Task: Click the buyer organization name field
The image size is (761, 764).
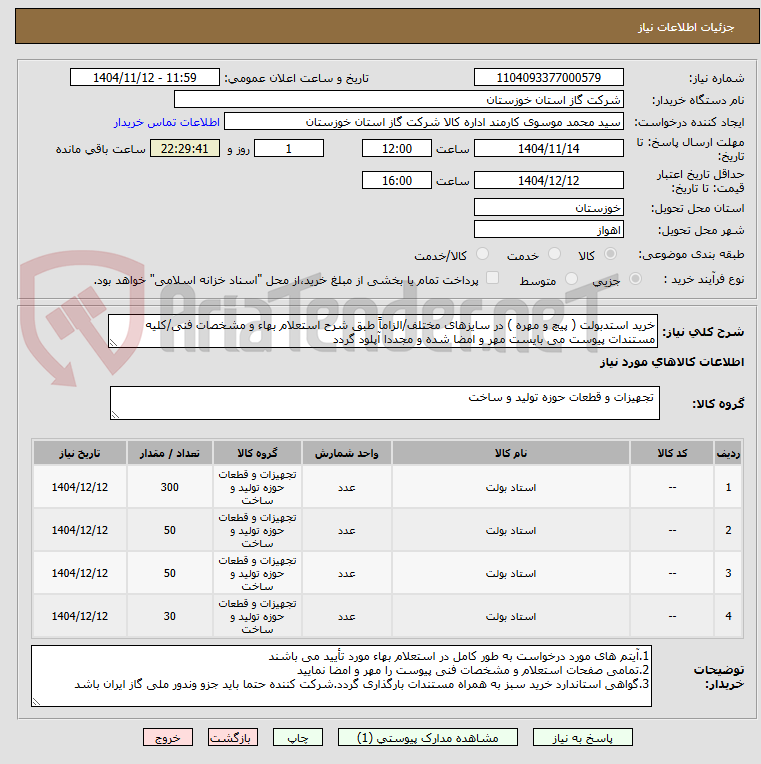Action: click(399, 99)
